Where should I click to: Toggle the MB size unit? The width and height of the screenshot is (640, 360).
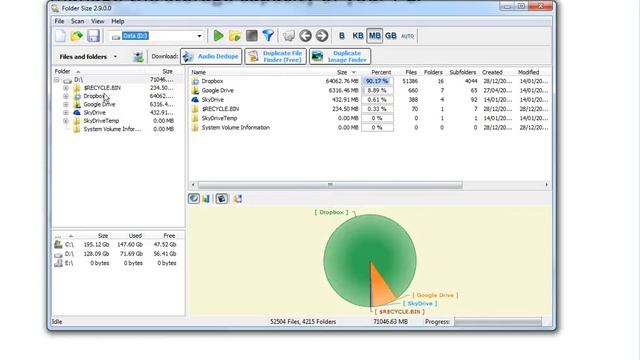374,36
